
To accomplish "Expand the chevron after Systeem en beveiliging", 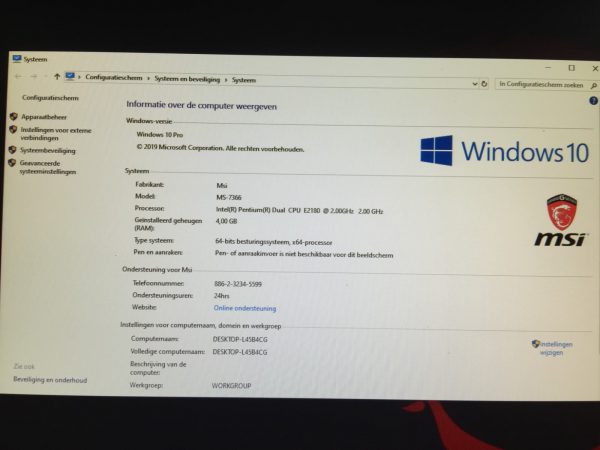I will (x=226, y=80).
